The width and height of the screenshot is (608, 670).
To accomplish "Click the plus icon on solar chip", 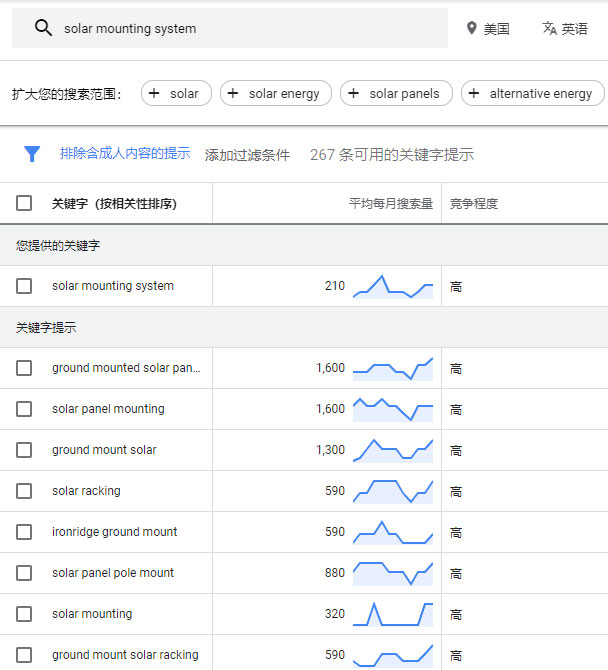I will (154, 93).
